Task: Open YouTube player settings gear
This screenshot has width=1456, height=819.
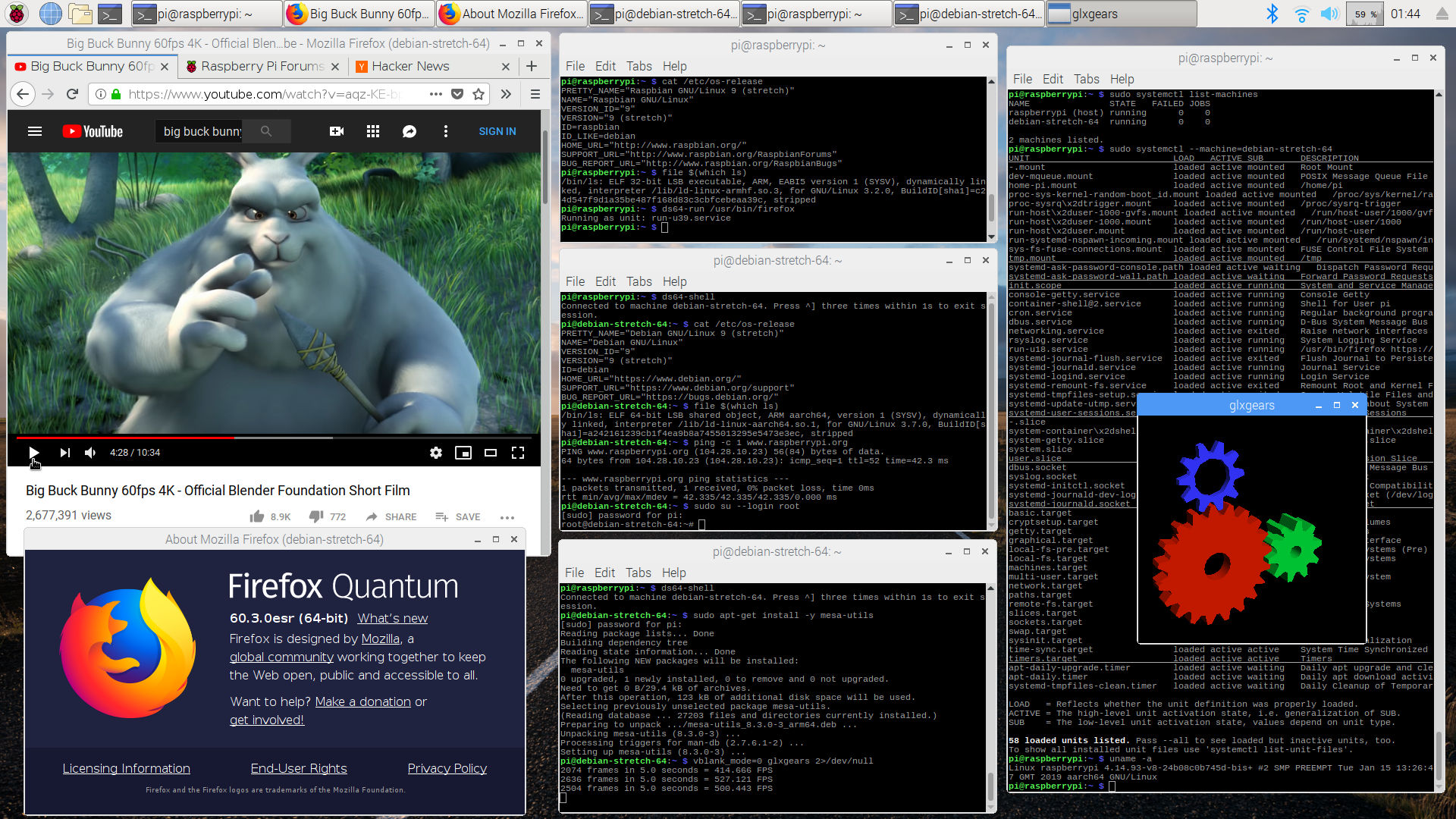Action: coord(435,453)
